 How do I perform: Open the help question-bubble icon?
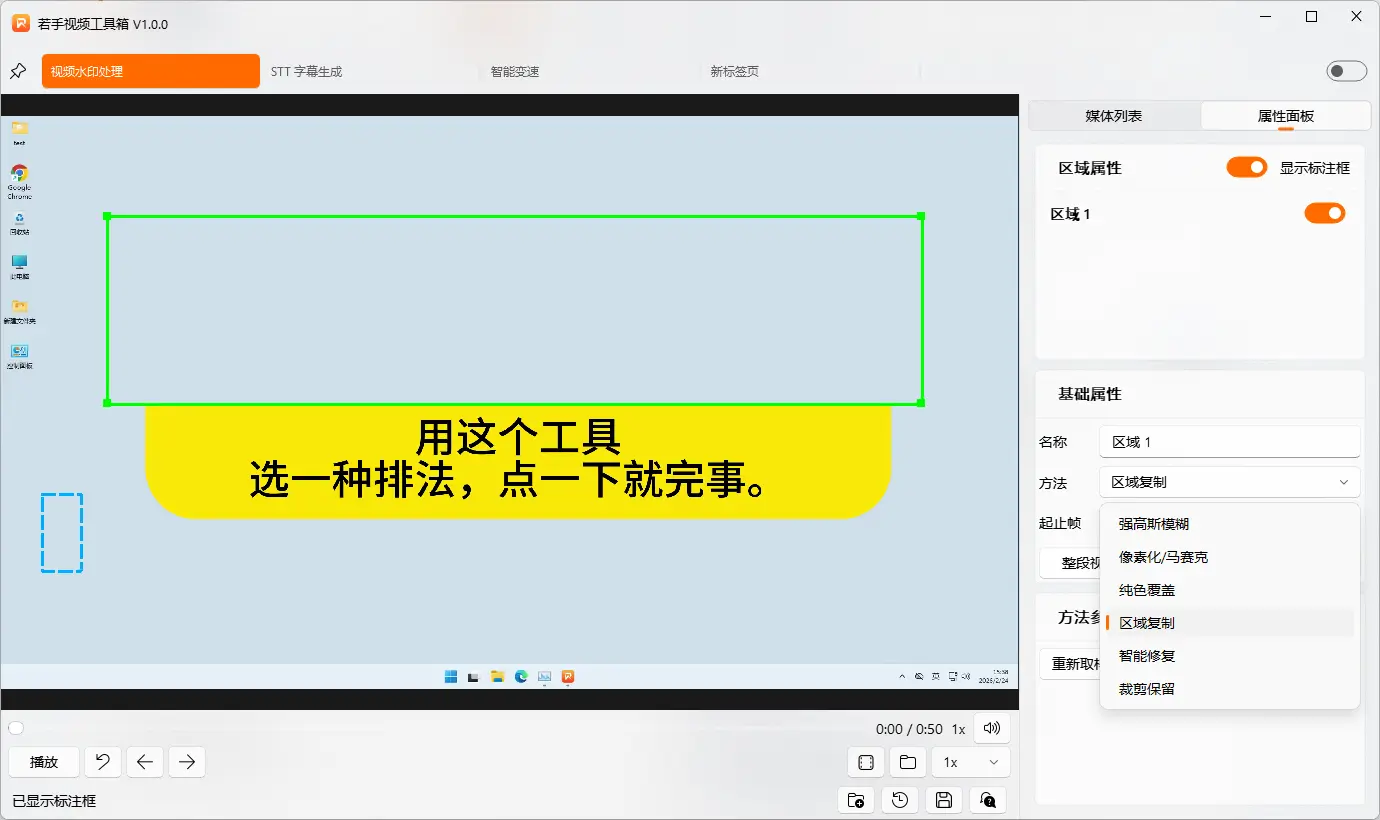pyautogui.click(x=987, y=800)
